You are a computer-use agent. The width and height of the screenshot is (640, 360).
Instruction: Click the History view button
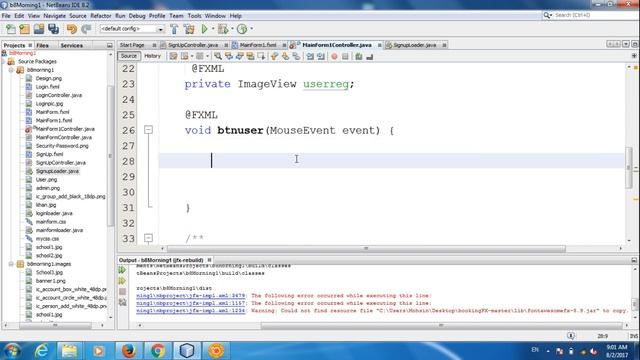click(153, 56)
